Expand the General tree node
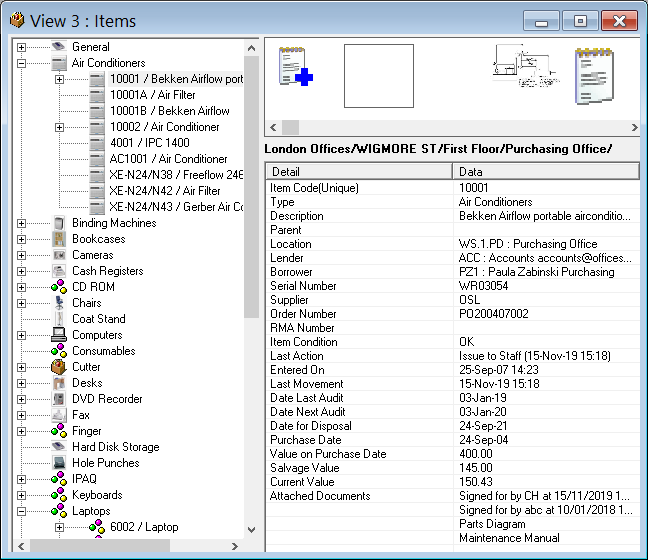648x560 pixels. coord(21,47)
